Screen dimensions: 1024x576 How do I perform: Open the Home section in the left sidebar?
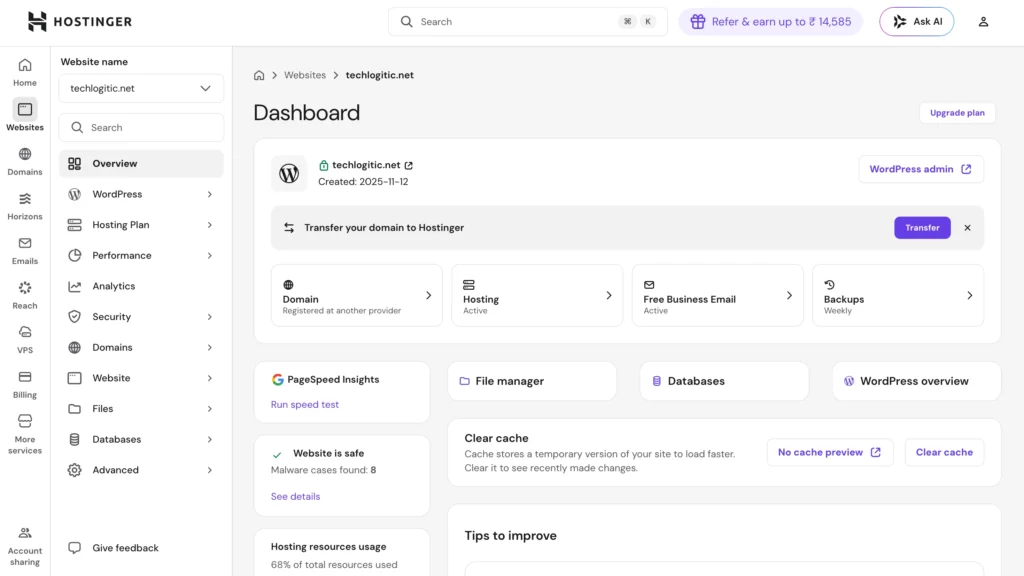pyautogui.click(x=24, y=70)
